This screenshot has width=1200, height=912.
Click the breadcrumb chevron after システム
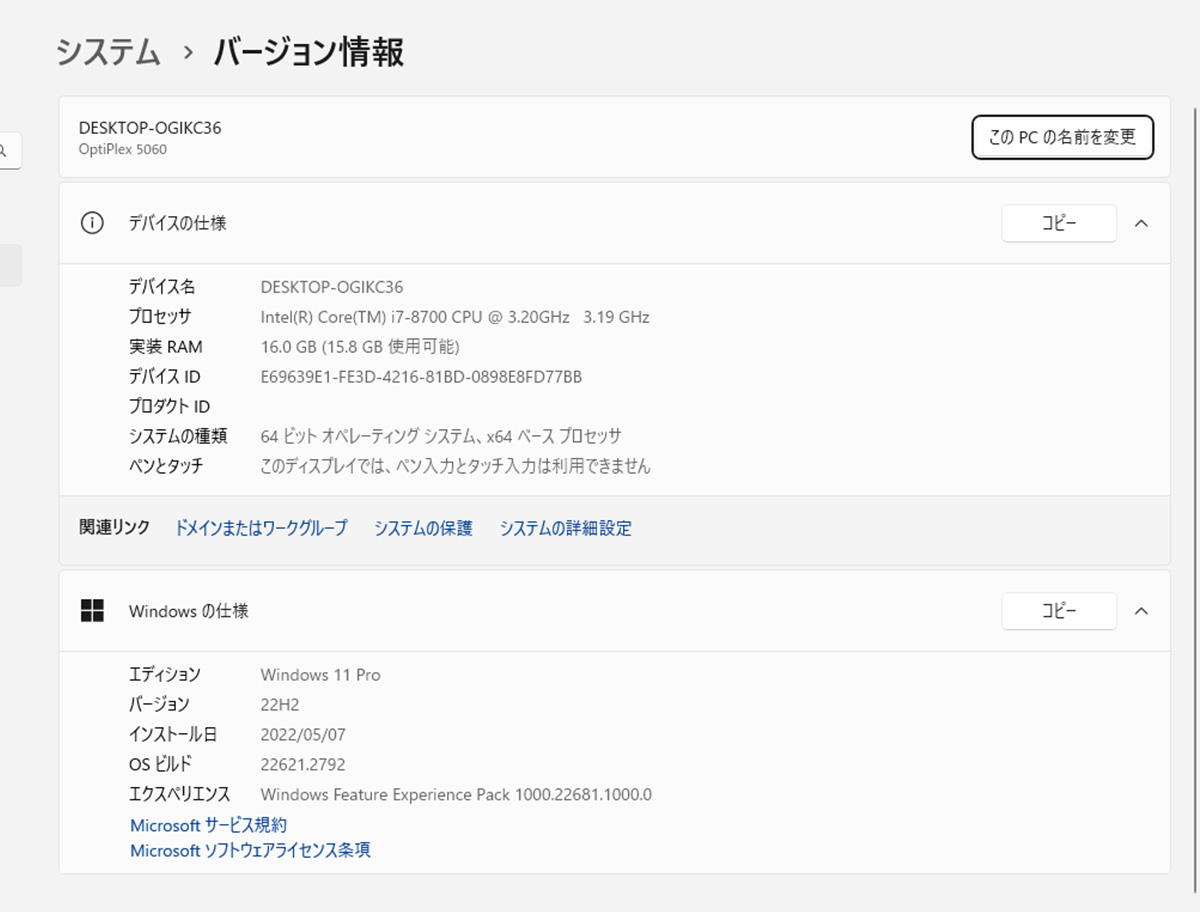(187, 53)
